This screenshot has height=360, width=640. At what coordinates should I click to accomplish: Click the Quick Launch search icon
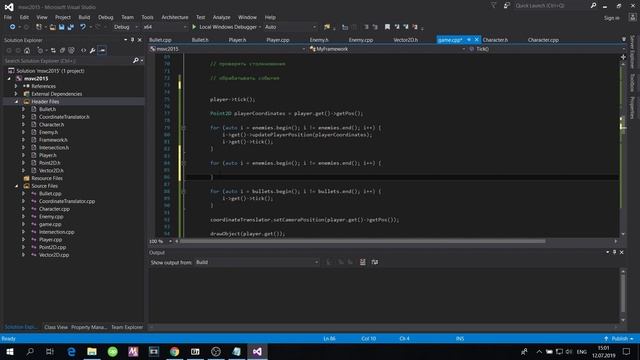[593, 6]
